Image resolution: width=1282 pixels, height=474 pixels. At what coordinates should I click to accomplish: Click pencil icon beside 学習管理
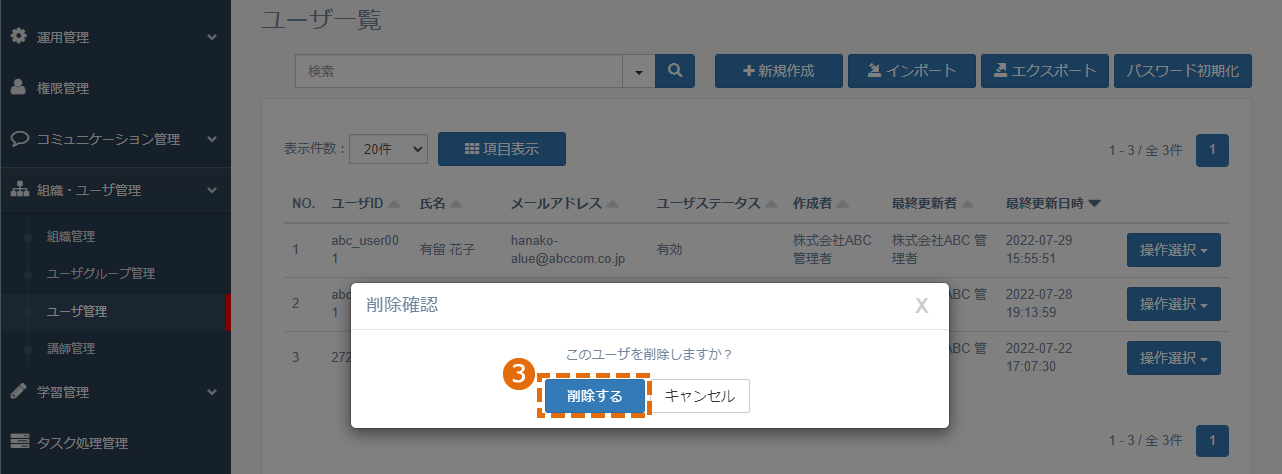coord(18,391)
